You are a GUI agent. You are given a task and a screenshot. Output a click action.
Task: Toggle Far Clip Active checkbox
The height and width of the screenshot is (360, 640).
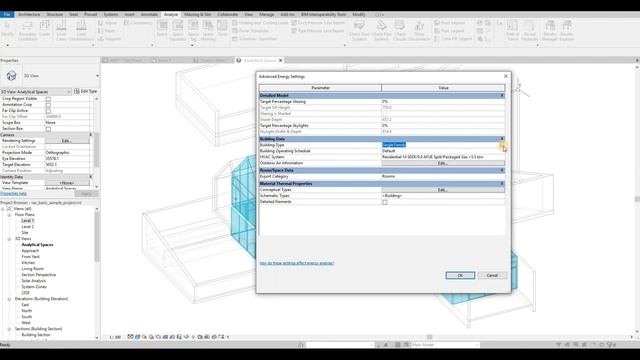pos(48,111)
